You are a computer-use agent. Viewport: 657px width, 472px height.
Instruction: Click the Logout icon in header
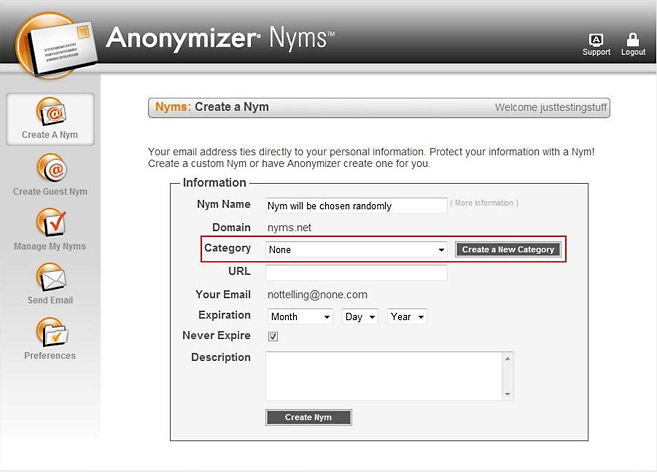point(633,39)
